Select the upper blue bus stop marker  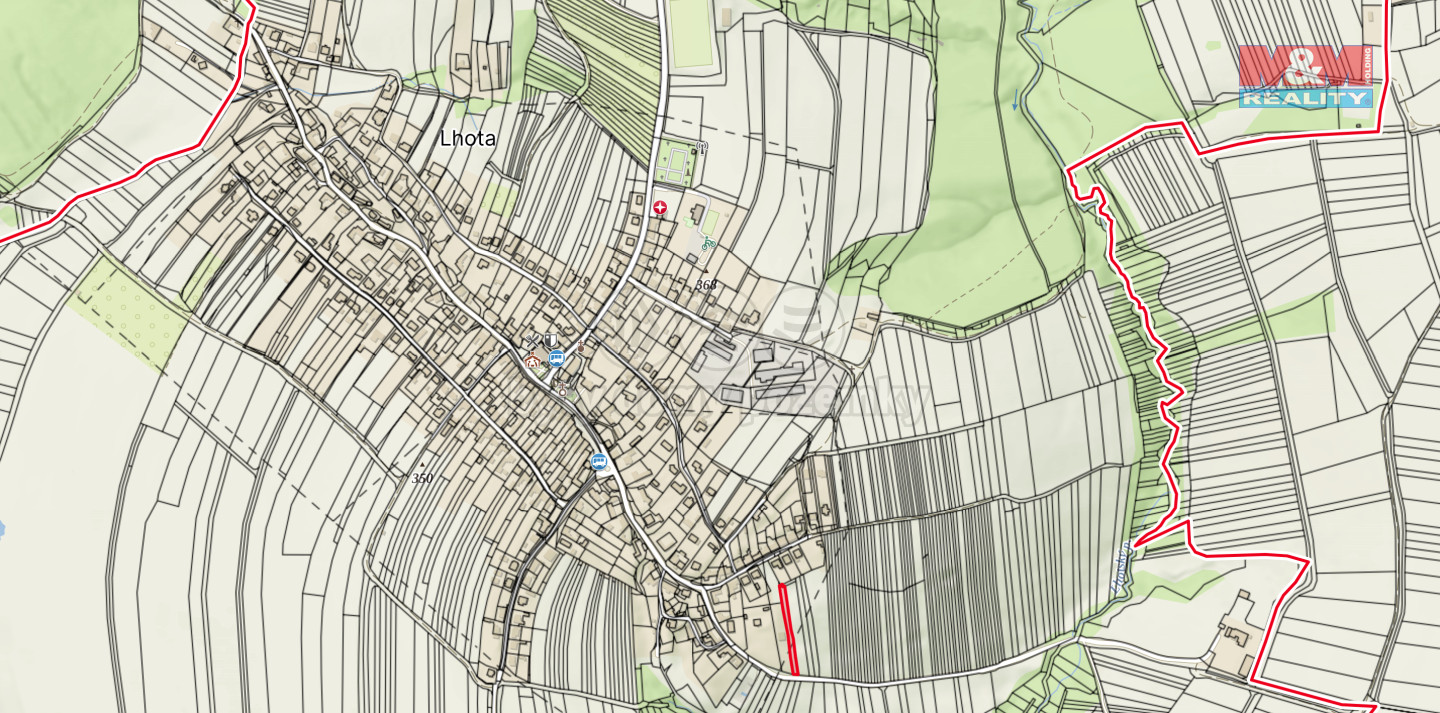point(557,358)
